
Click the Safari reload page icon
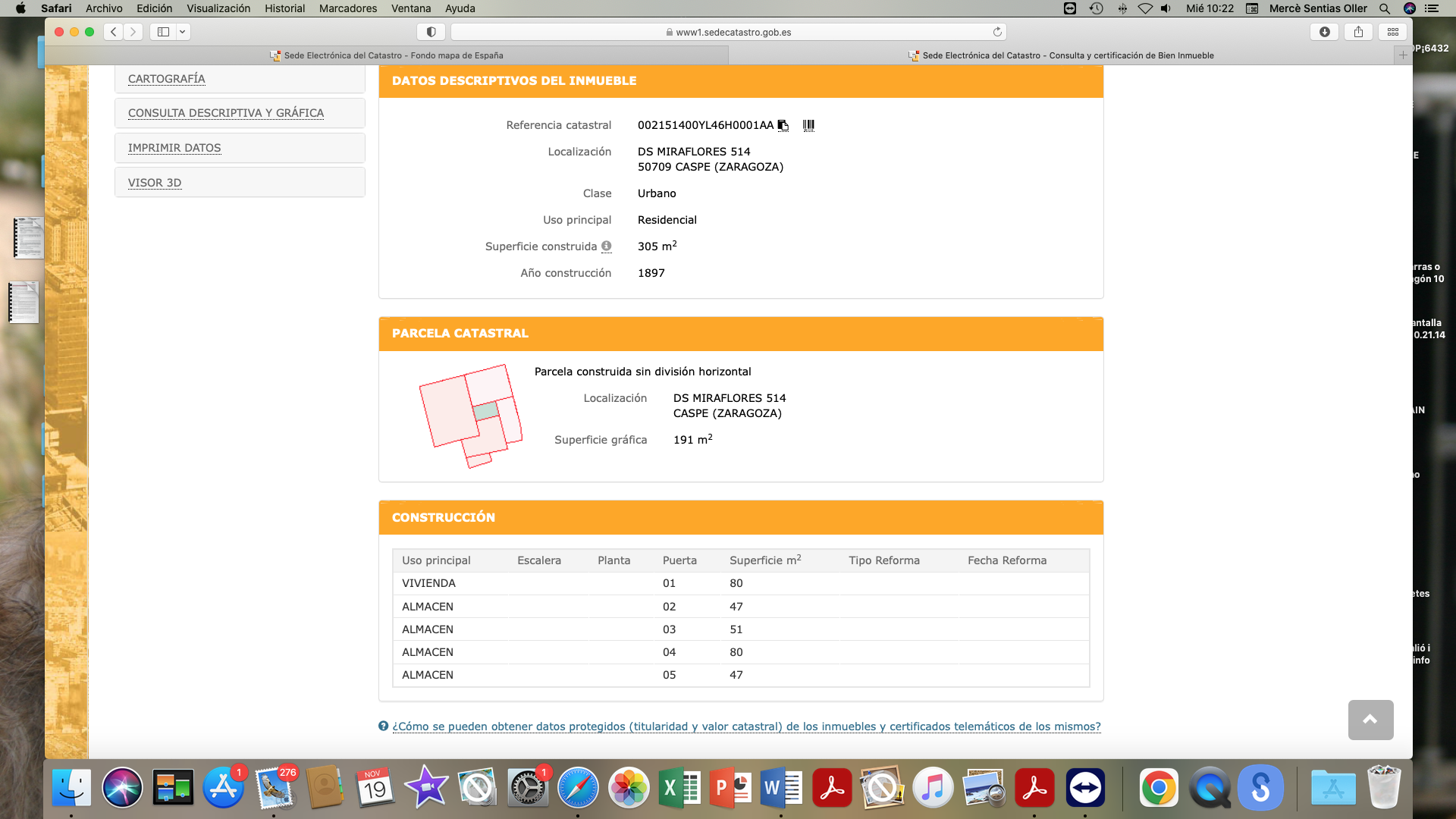(997, 32)
